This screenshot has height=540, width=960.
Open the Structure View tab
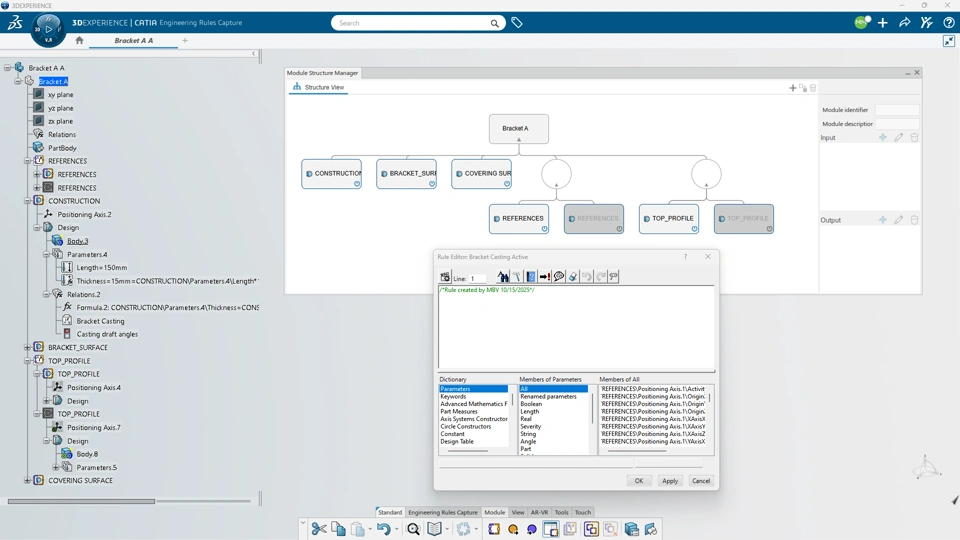[x=318, y=88]
